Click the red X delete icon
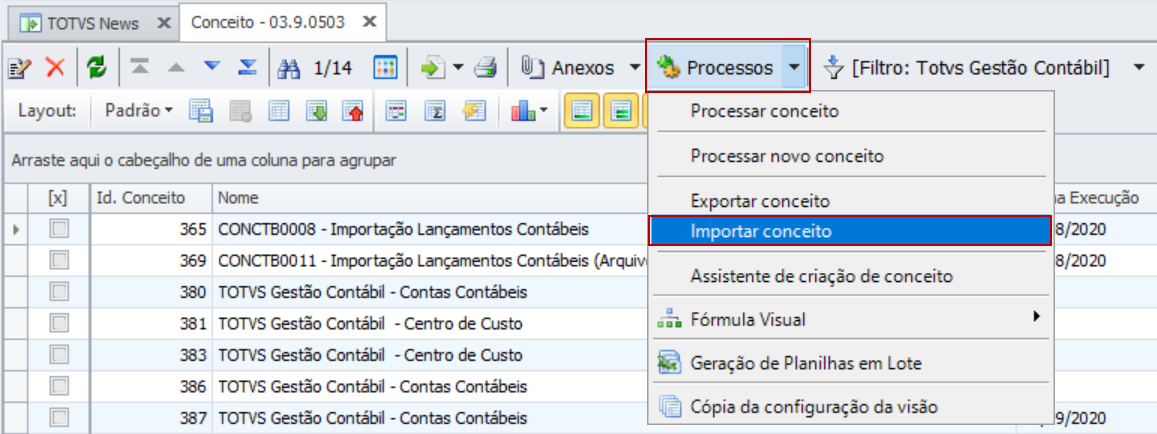 pos(55,68)
